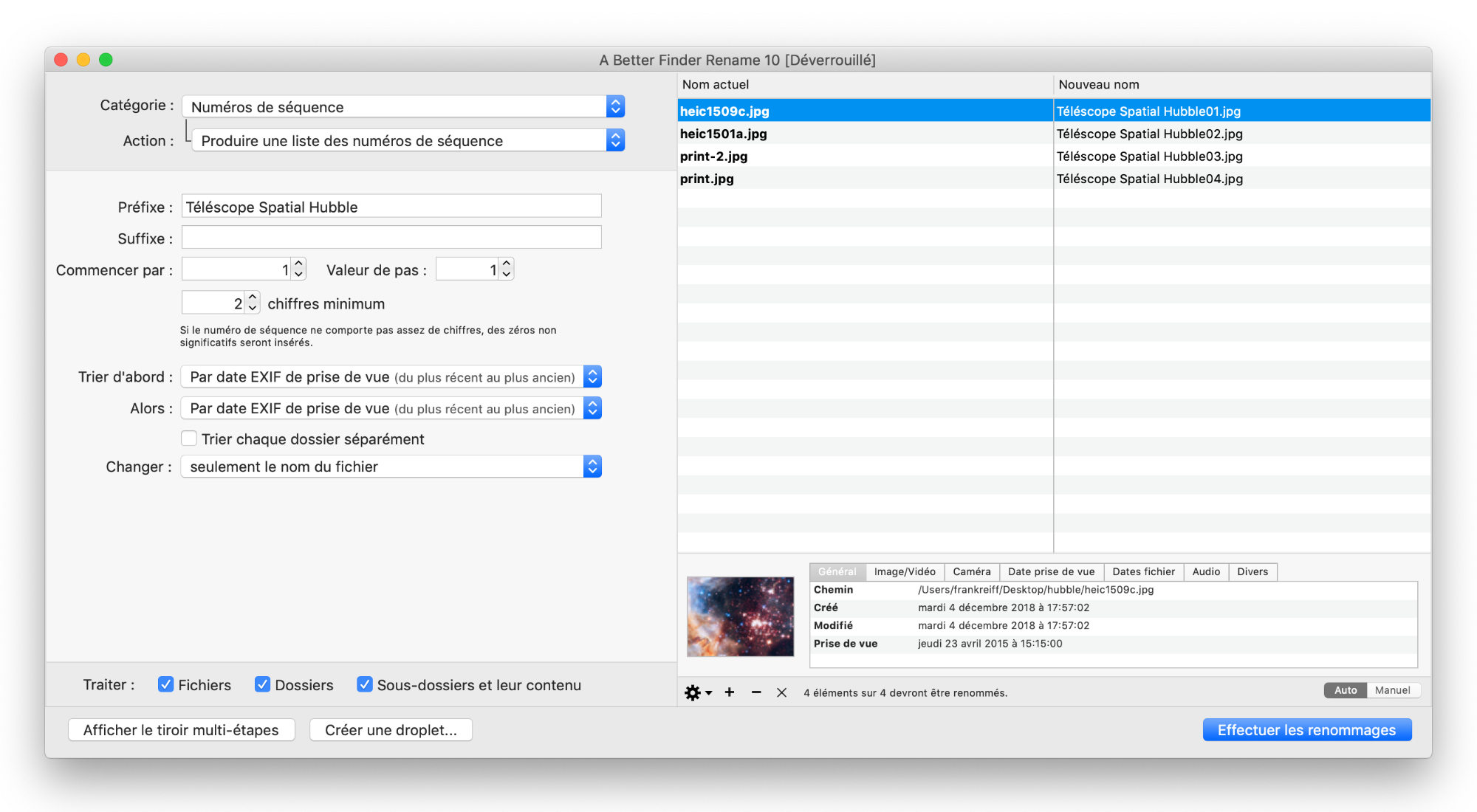Click the minus icon to remove item

pos(756,692)
